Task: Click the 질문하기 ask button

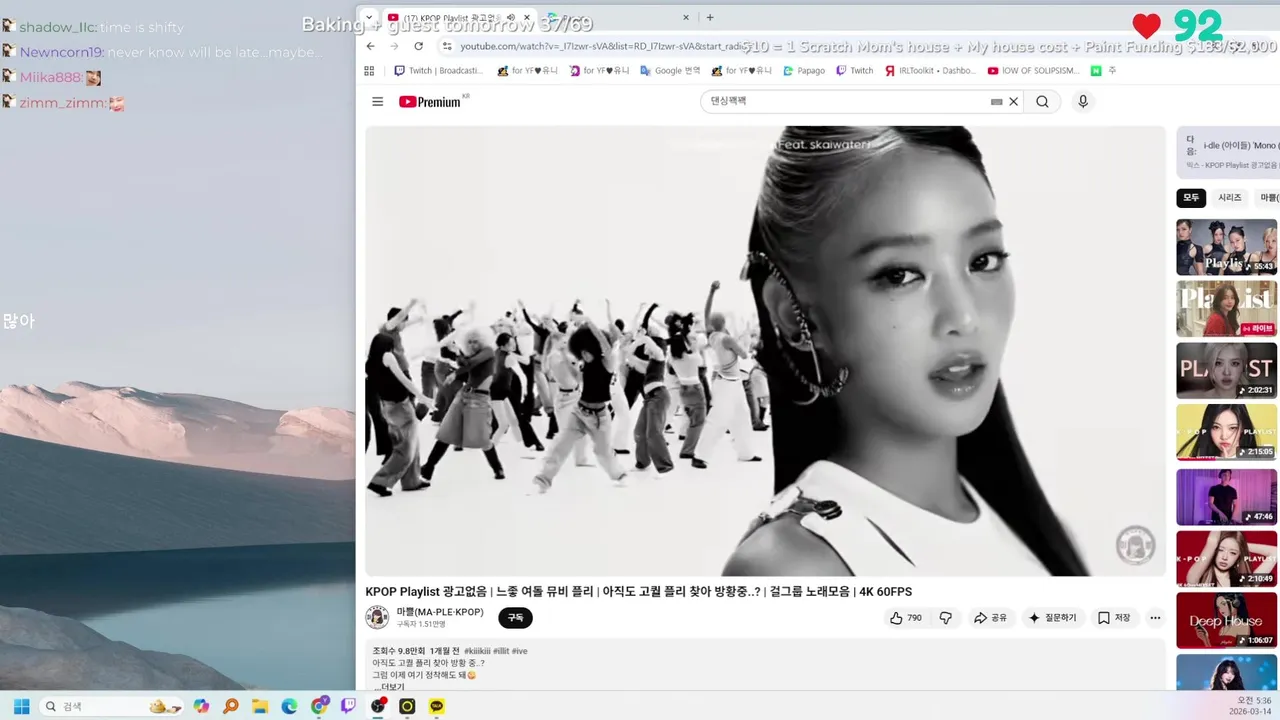Action: pos(1052,618)
